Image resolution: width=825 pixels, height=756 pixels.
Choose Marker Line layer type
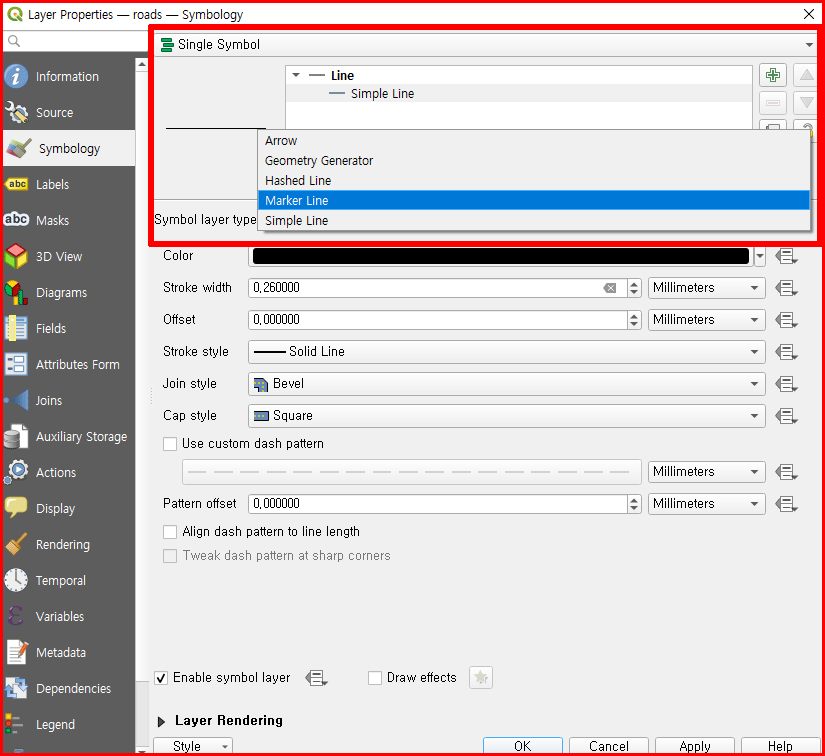(534, 200)
